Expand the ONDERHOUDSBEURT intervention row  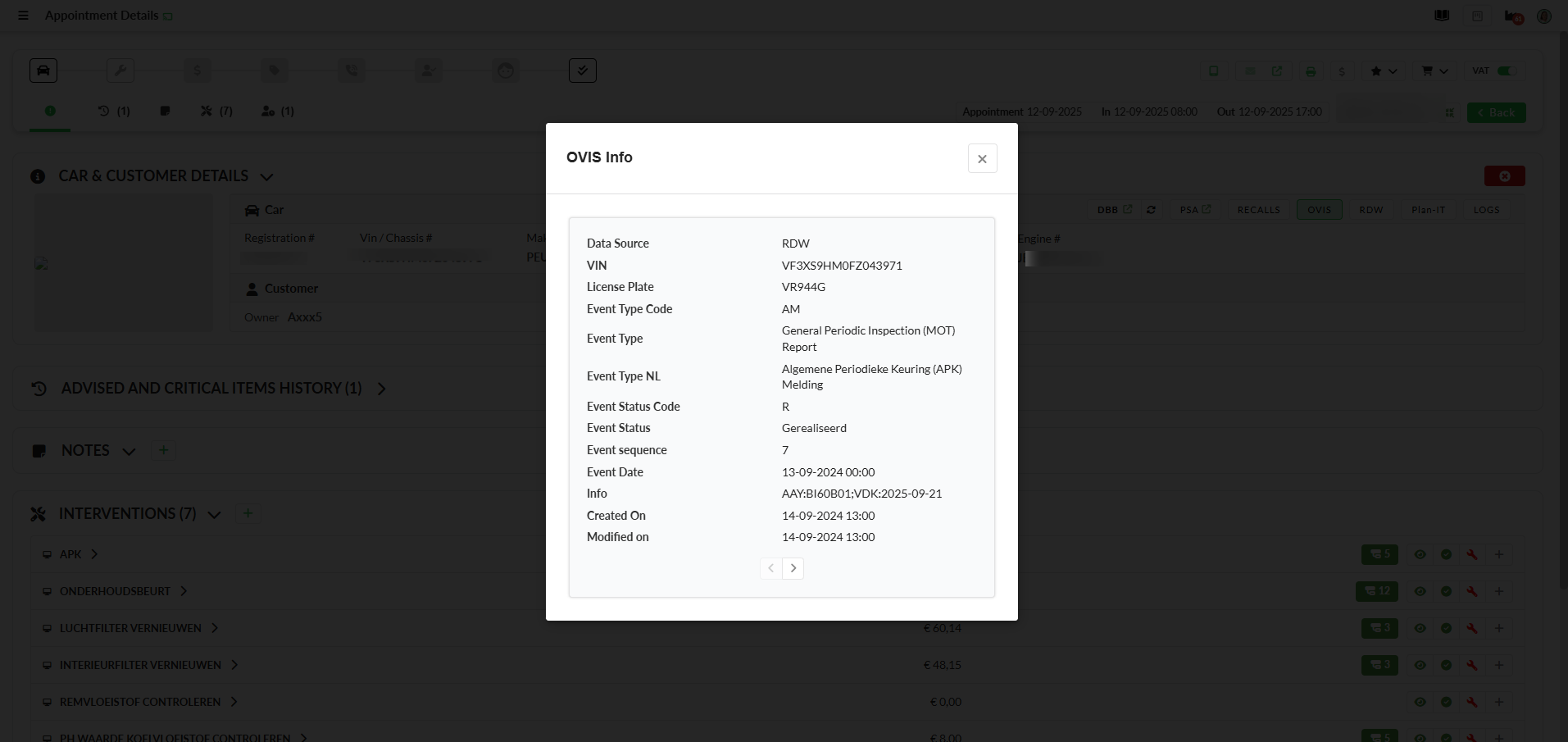tap(184, 591)
